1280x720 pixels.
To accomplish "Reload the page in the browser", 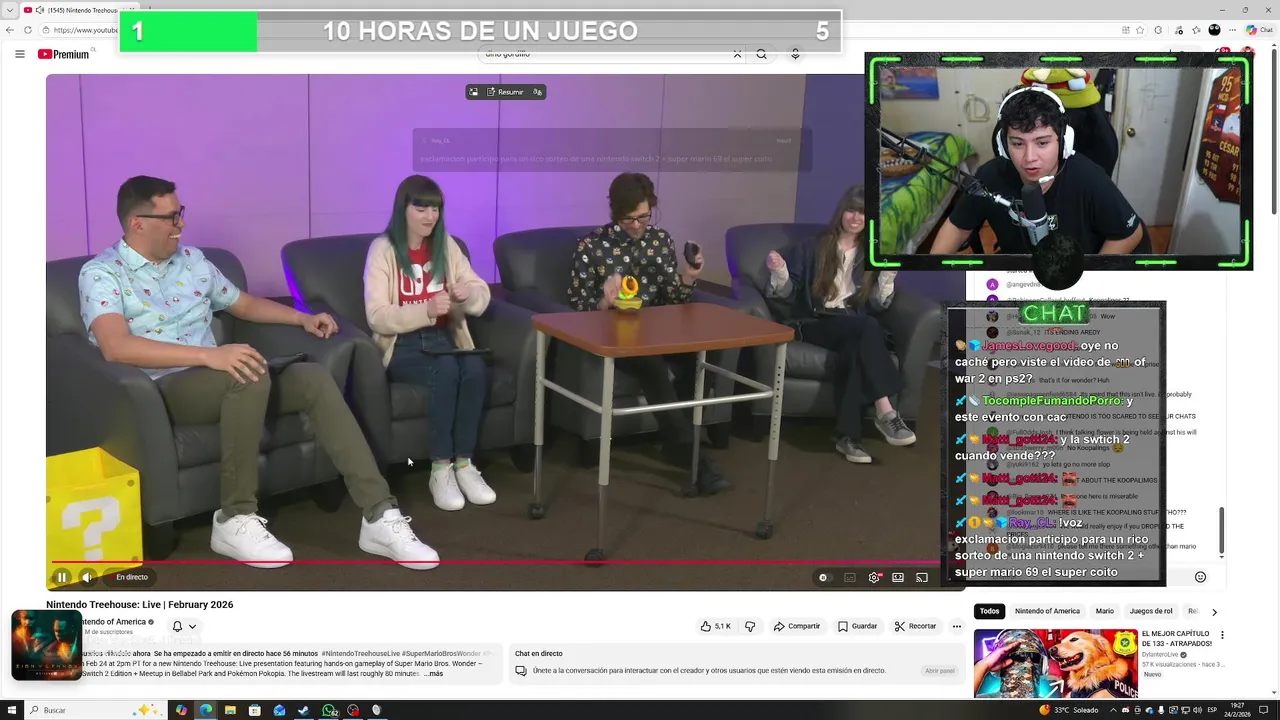I will pyautogui.click(x=27, y=30).
